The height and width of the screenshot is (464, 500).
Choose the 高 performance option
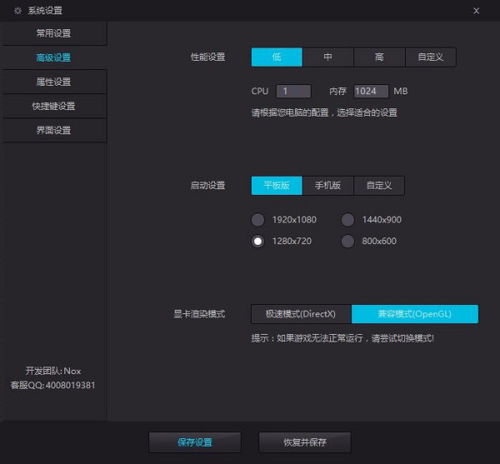coord(379,57)
